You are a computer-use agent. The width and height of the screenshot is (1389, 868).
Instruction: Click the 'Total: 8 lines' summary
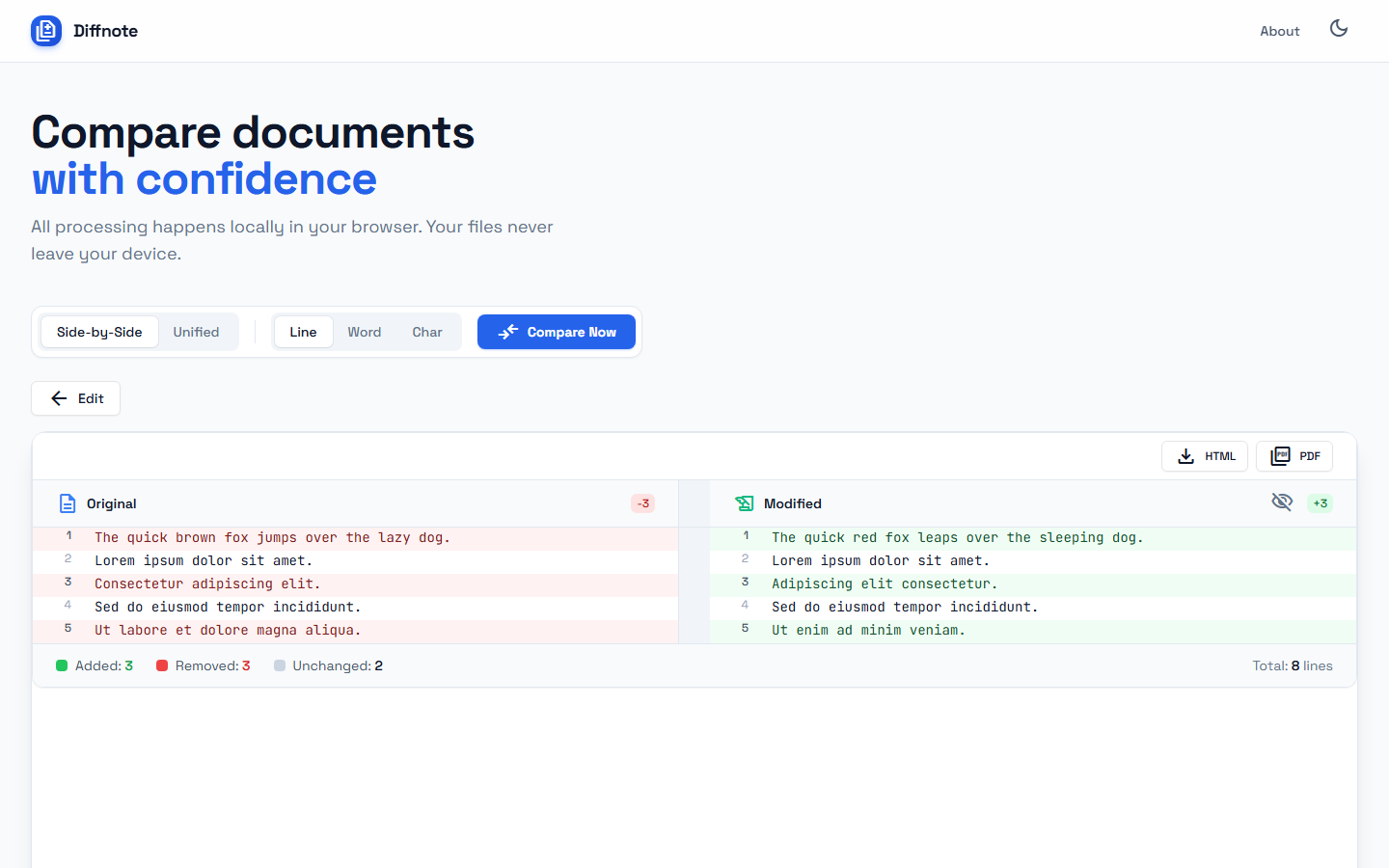click(1293, 665)
